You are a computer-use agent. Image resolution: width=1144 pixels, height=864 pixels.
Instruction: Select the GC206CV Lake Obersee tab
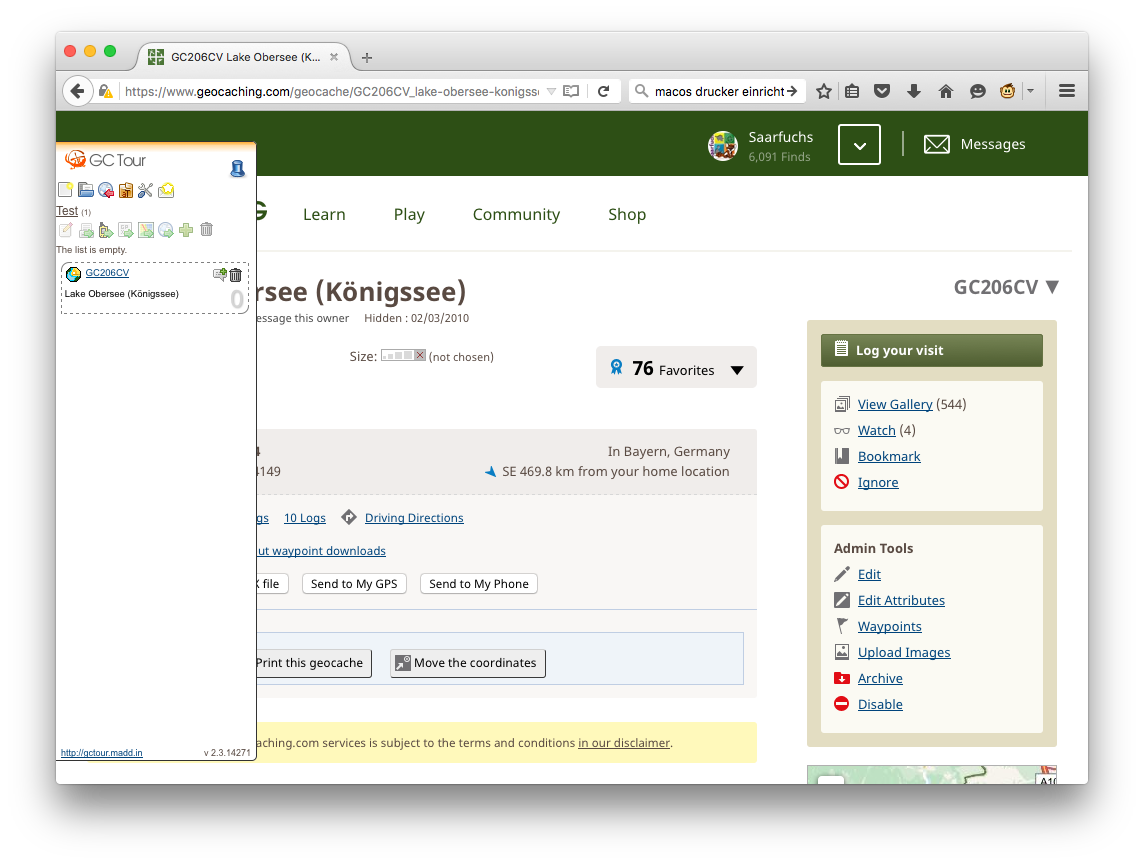coord(244,57)
